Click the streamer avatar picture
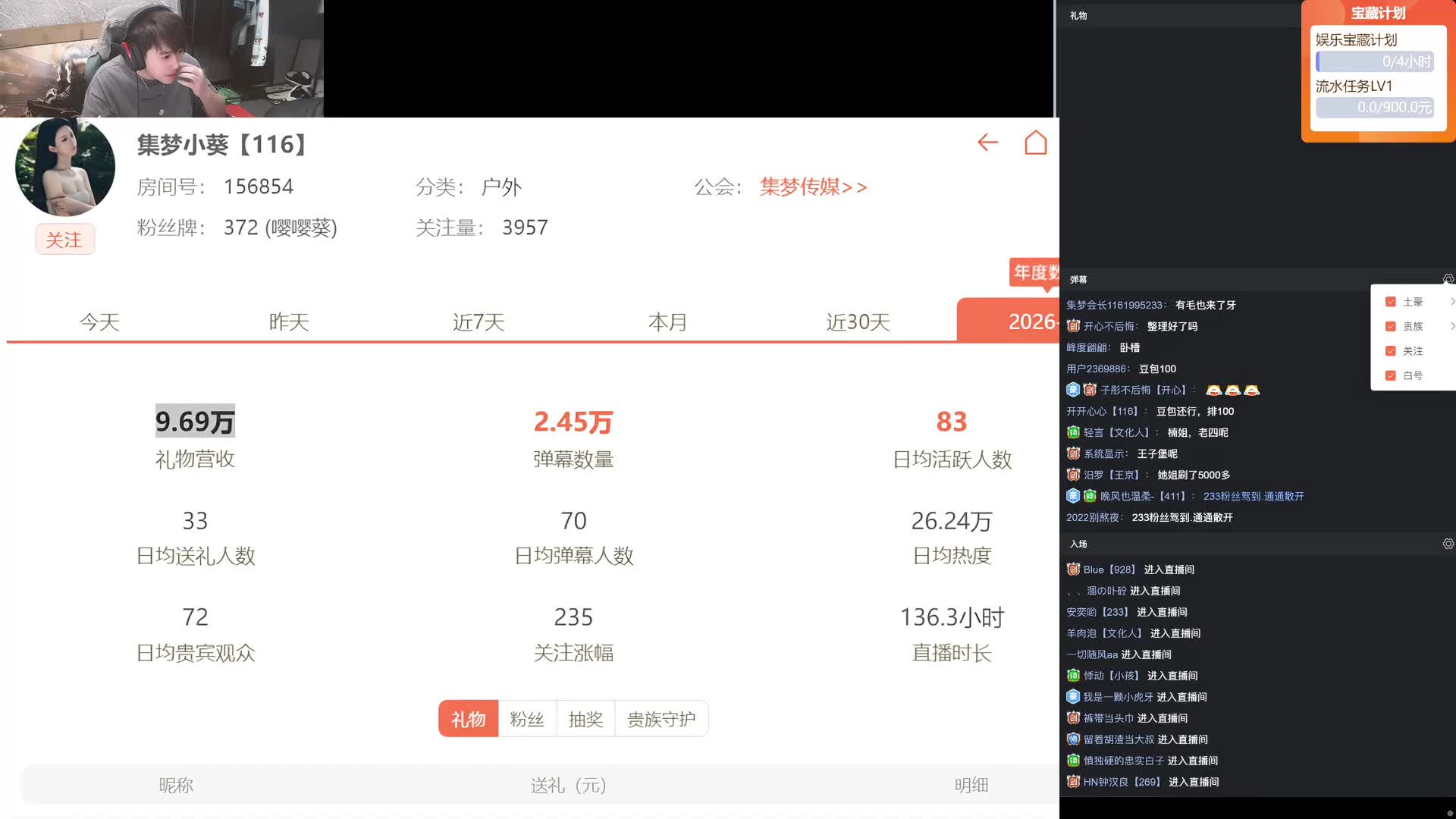This screenshot has height=819, width=1456. point(65,167)
